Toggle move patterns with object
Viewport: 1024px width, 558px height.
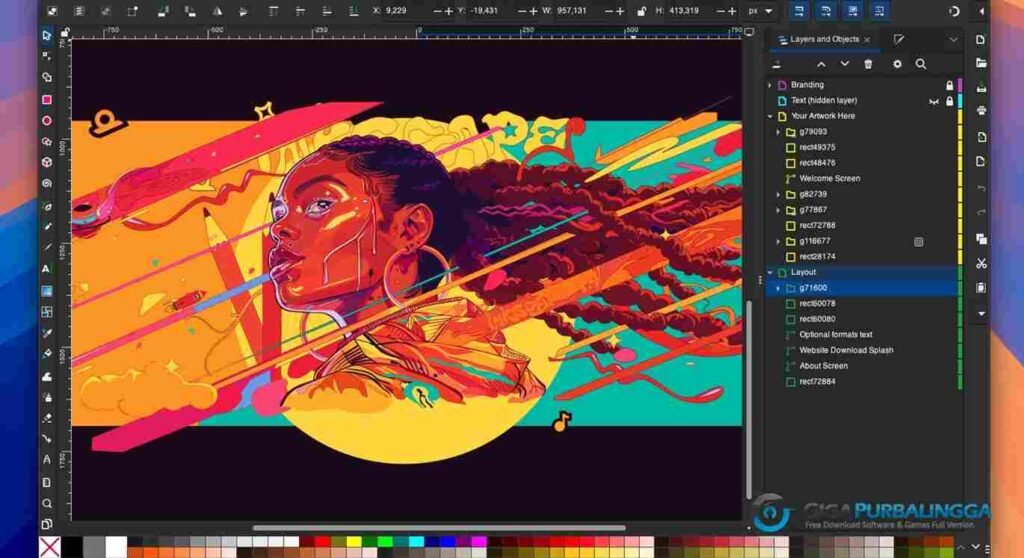[x=879, y=11]
